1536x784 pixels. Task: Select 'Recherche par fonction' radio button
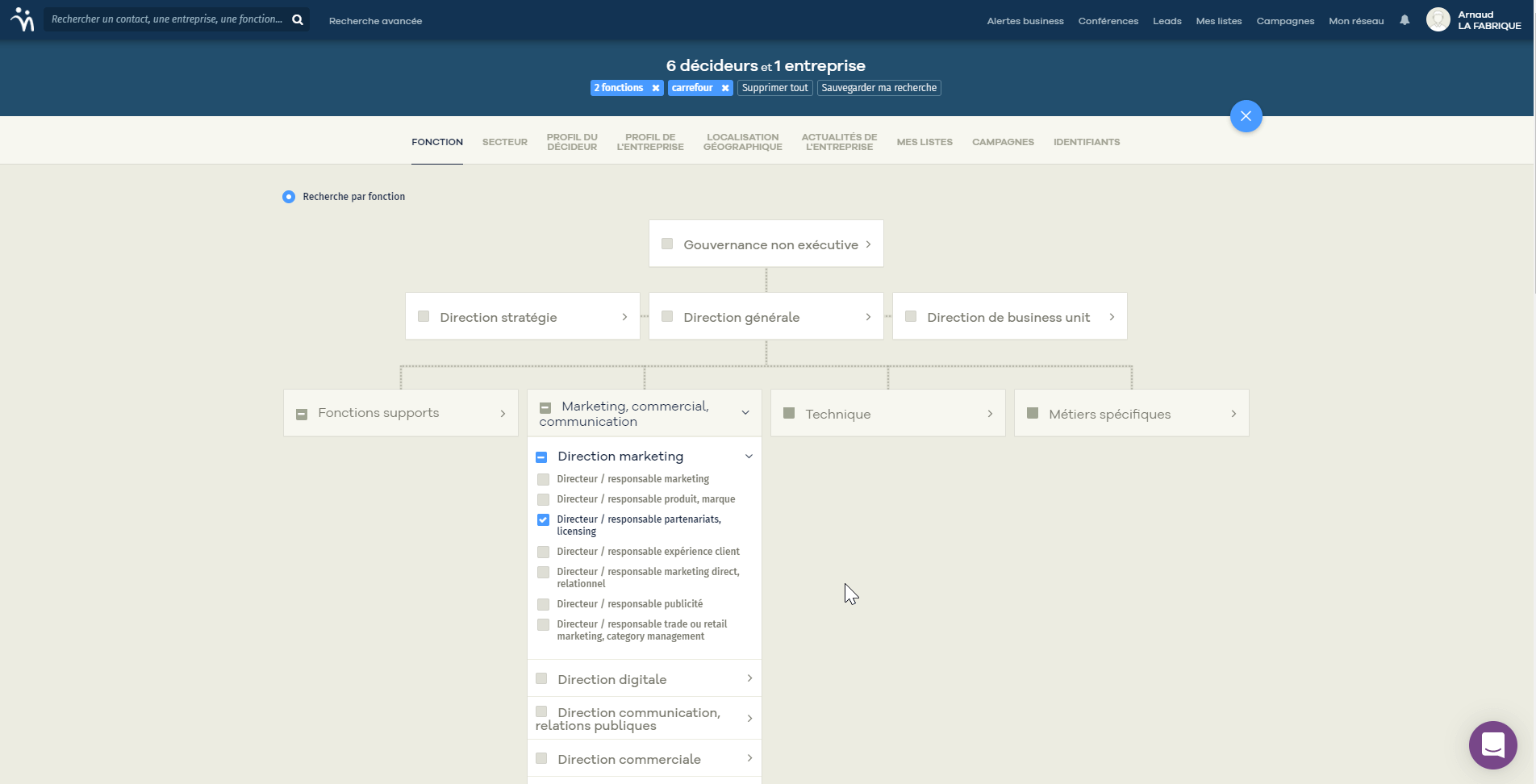(x=289, y=197)
